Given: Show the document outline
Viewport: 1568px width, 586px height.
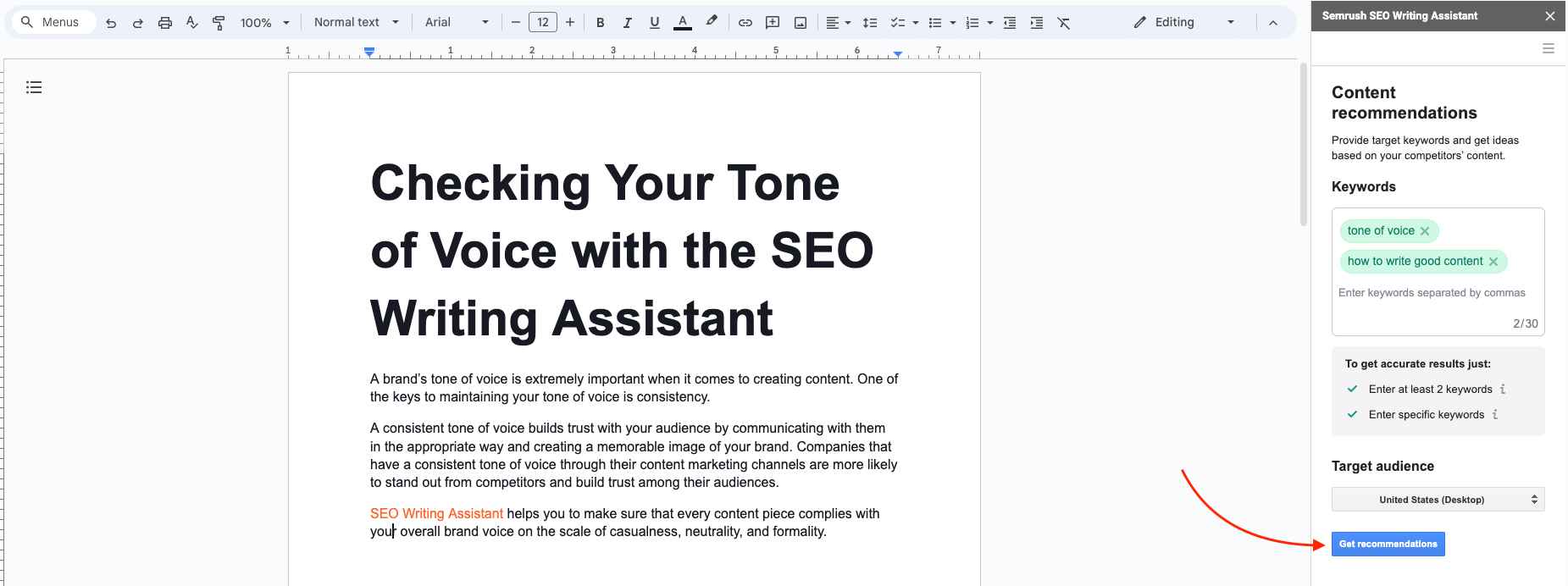Looking at the screenshot, I should [34, 87].
